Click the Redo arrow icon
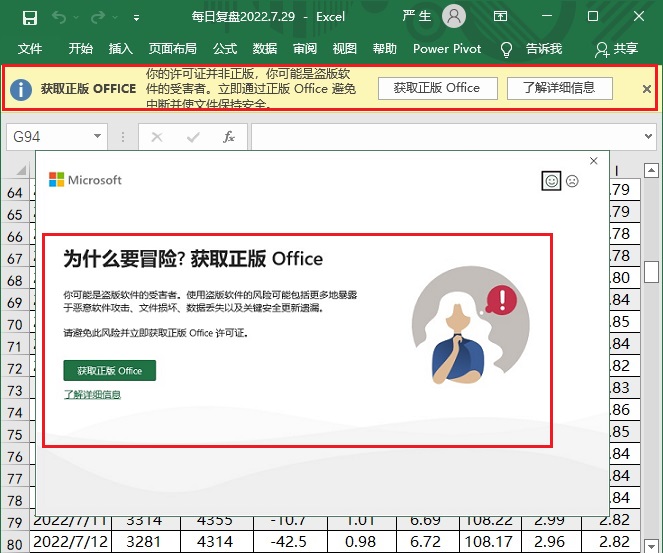 coord(98,17)
